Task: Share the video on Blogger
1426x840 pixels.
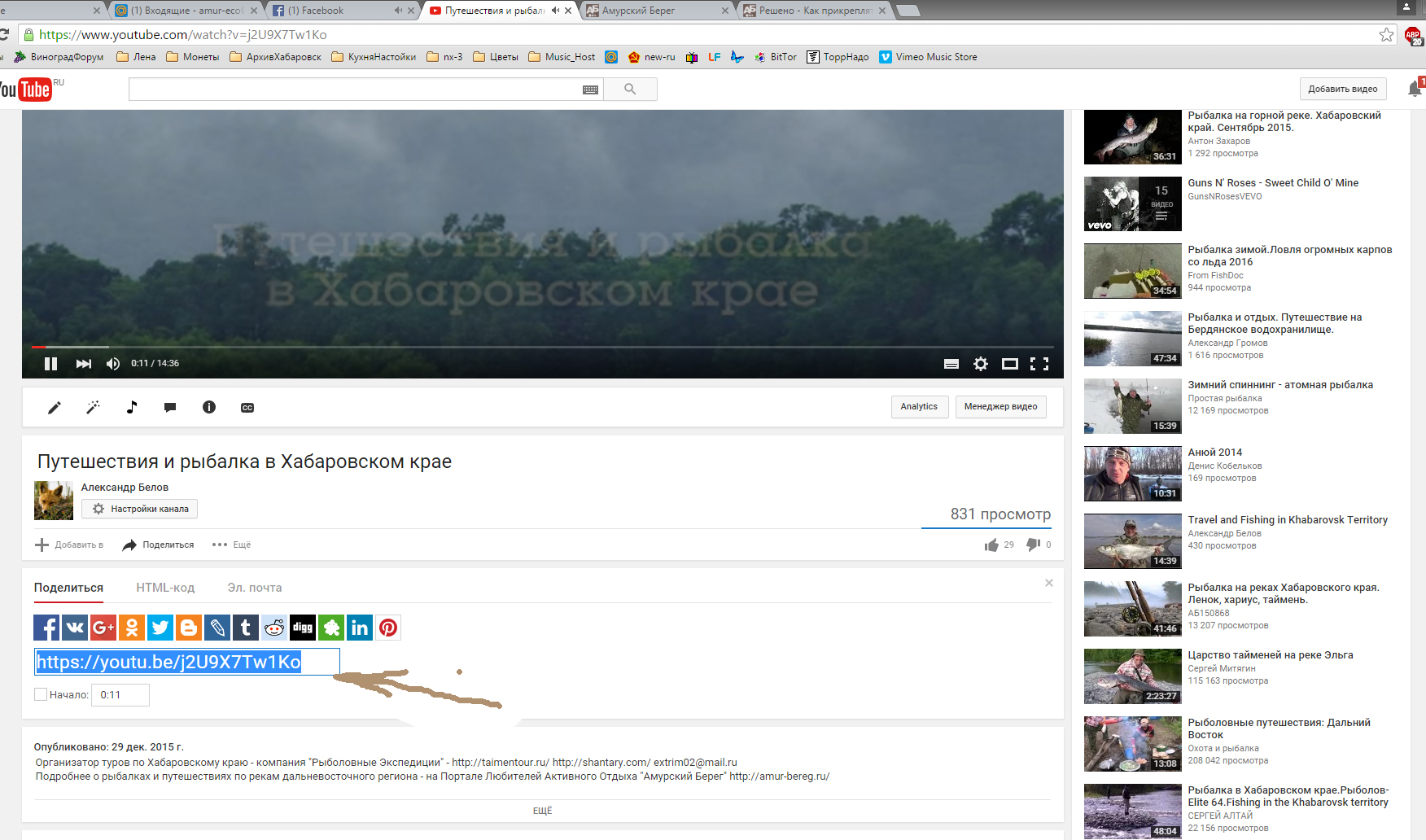Action: point(189,628)
